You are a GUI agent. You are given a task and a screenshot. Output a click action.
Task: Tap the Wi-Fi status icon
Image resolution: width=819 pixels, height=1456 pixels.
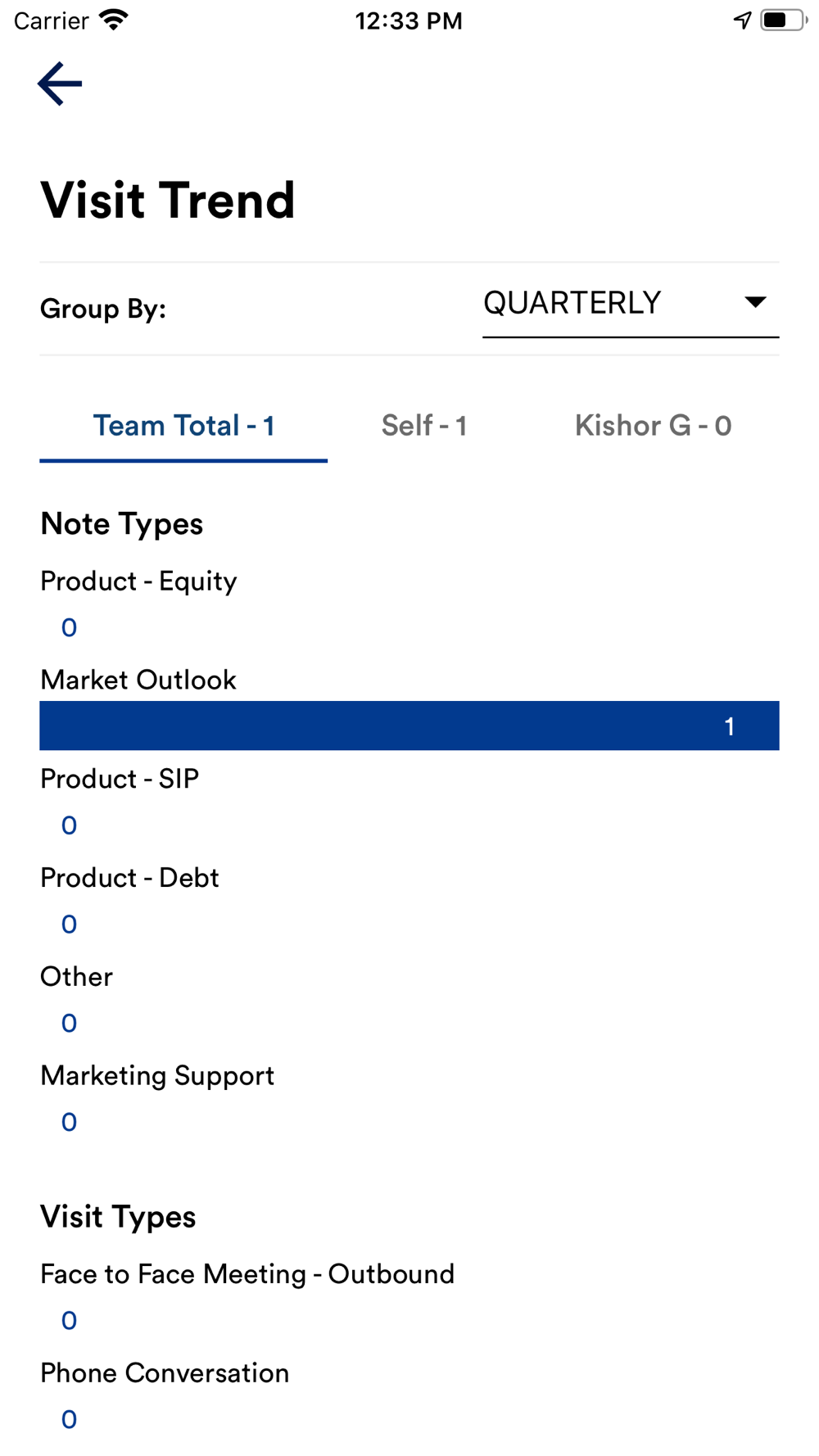pyautogui.click(x=114, y=20)
